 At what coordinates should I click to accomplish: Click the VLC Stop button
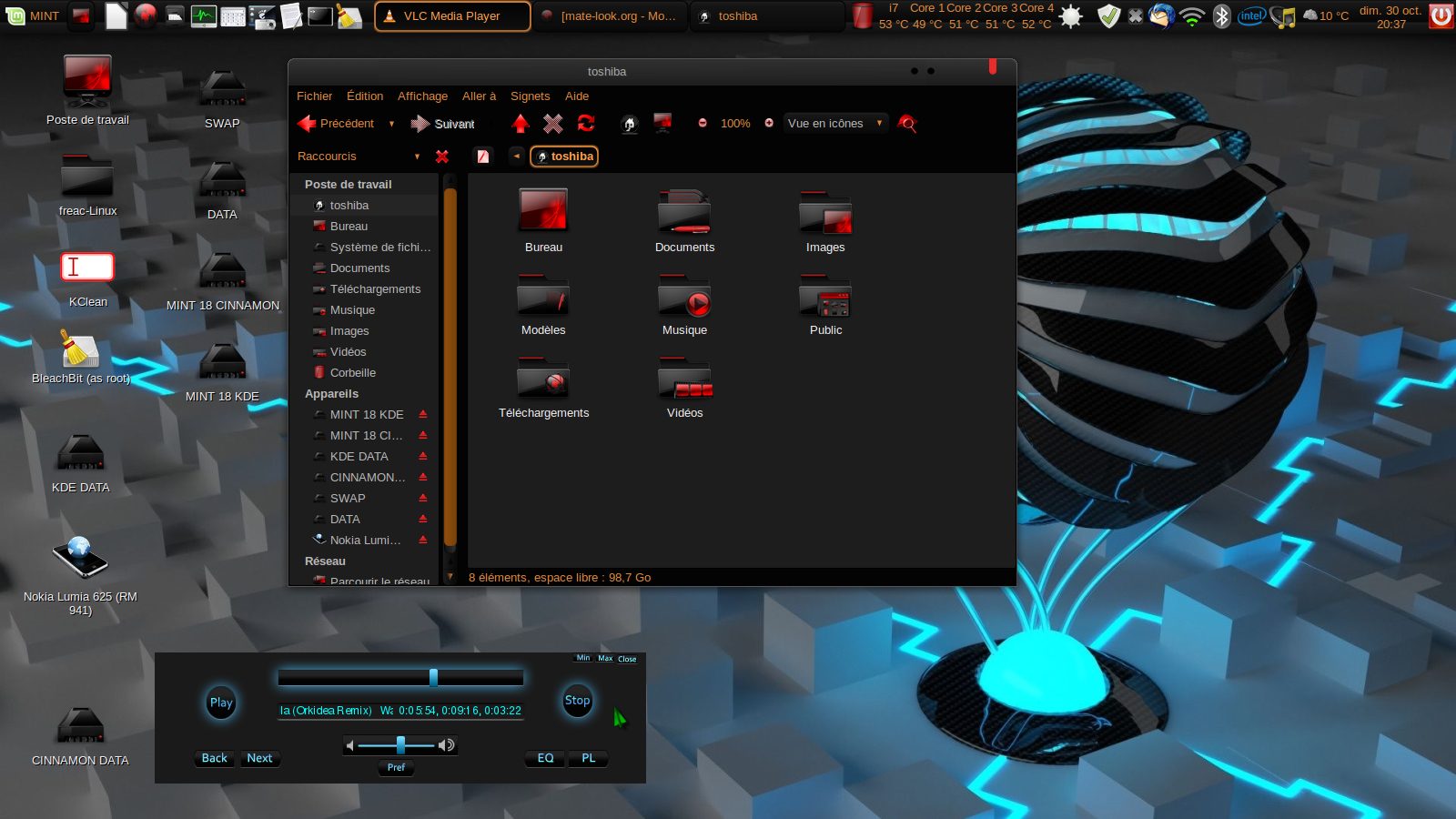578,701
